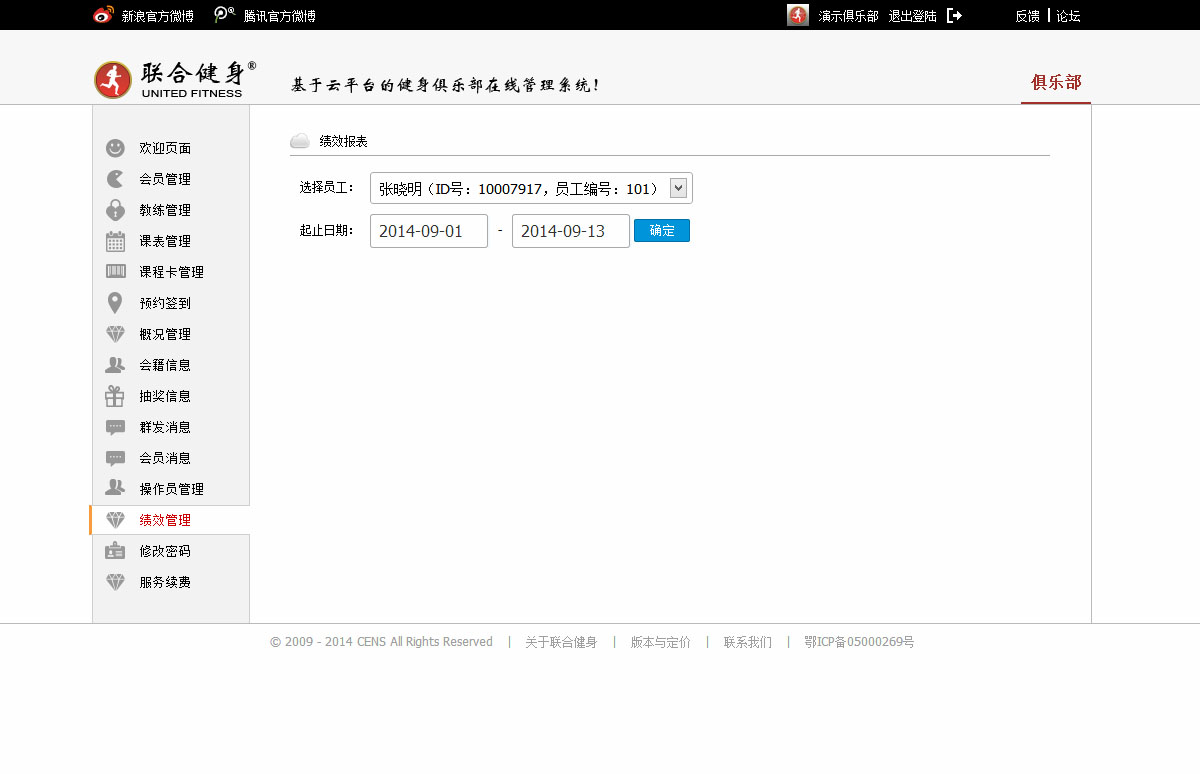Click the start date field 2014-09-01
This screenshot has height=774, width=1200.
(428, 231)
